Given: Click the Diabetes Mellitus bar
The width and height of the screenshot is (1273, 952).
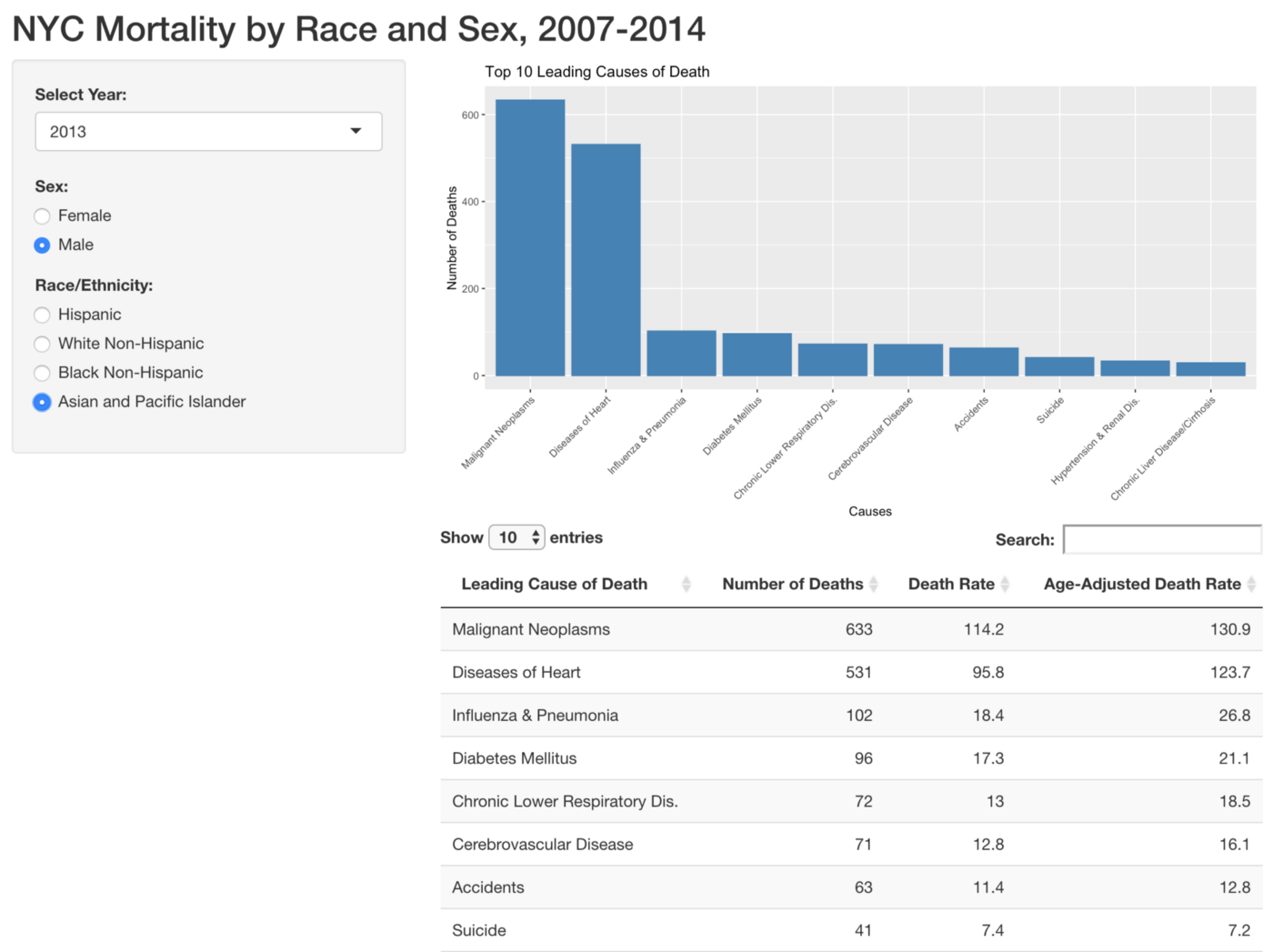Looking at the screenshot, I should 757,355.
